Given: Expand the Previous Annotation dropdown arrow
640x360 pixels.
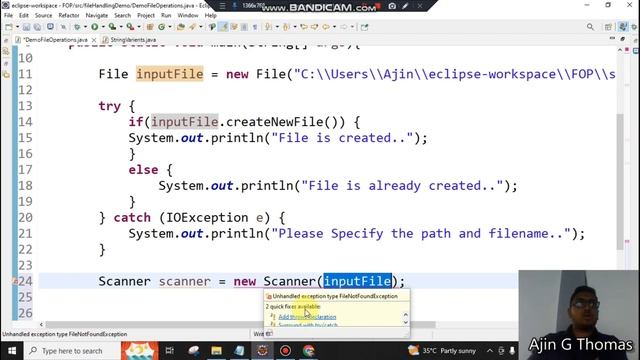Looking at the screenshot, I should pyautogui.click(x=295, y=27).
